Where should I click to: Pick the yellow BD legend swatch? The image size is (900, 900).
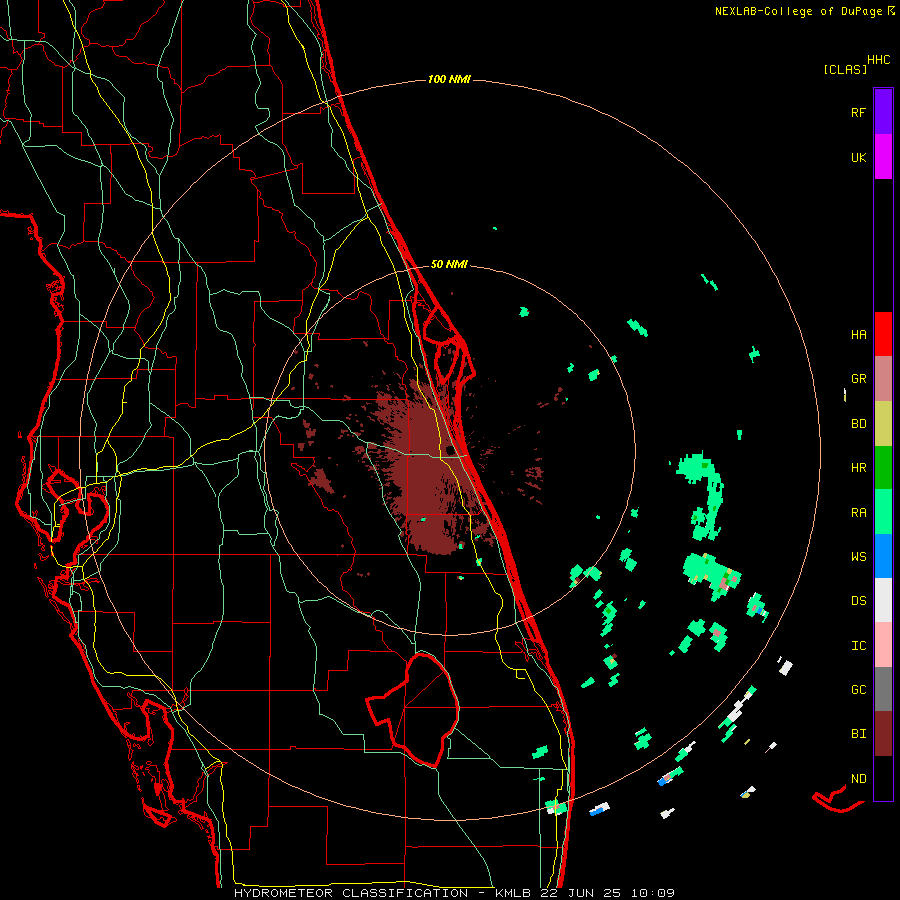coord(883,424)
